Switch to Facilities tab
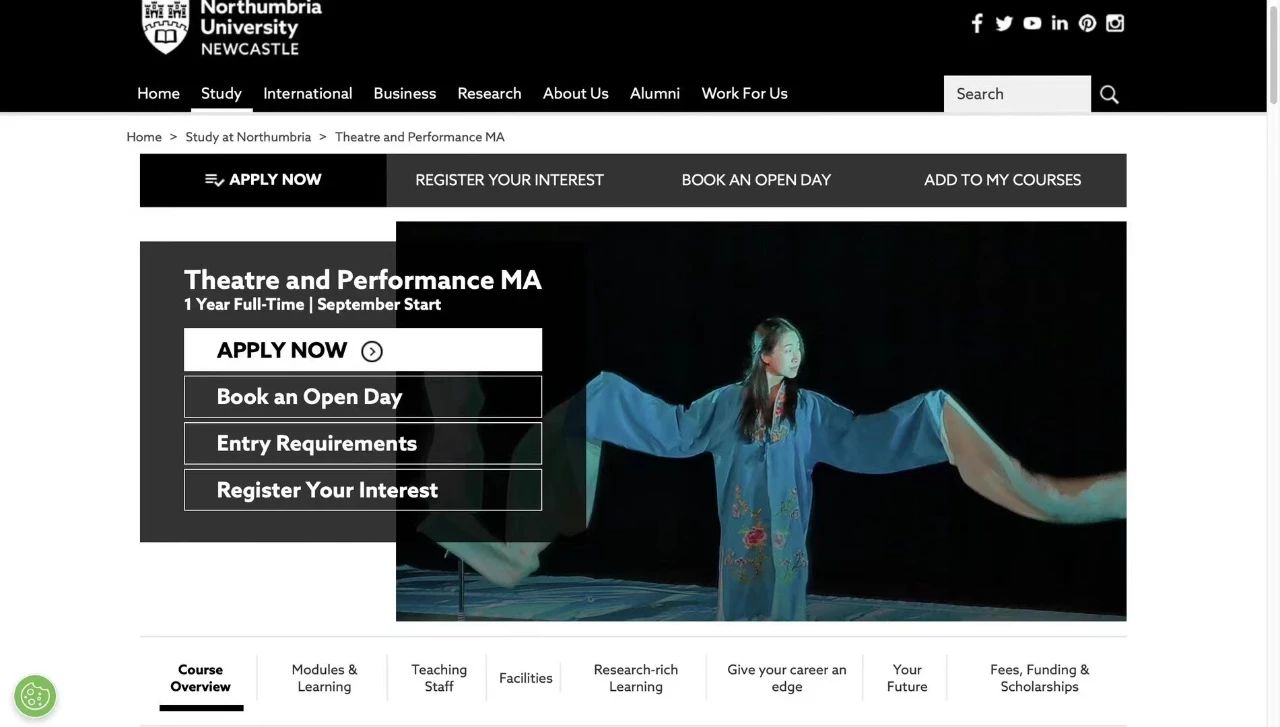This screenshot has height=727, width=1280. pos(526,678)
